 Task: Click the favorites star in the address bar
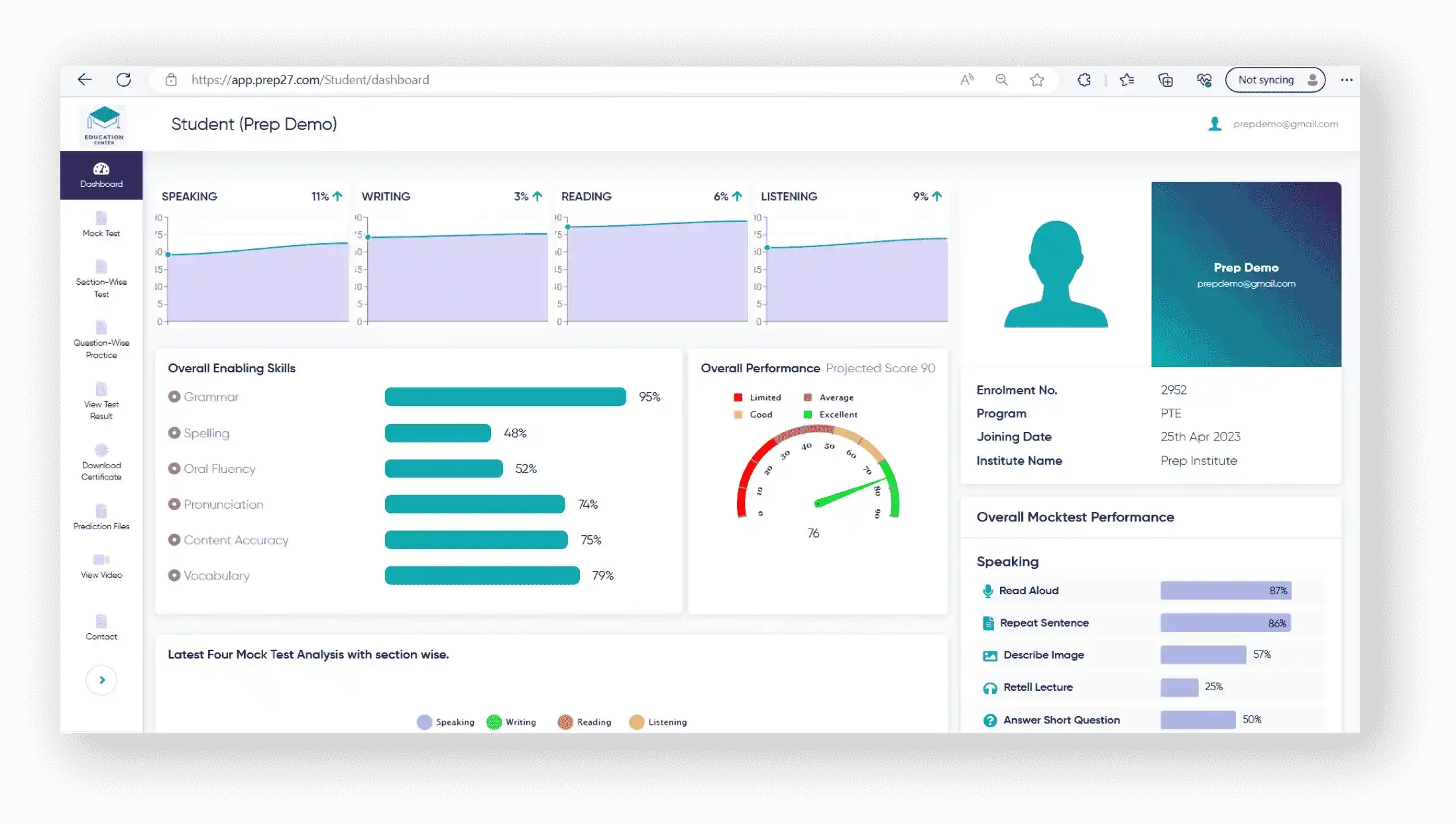pyautogui.click(x=1037, y=79)
